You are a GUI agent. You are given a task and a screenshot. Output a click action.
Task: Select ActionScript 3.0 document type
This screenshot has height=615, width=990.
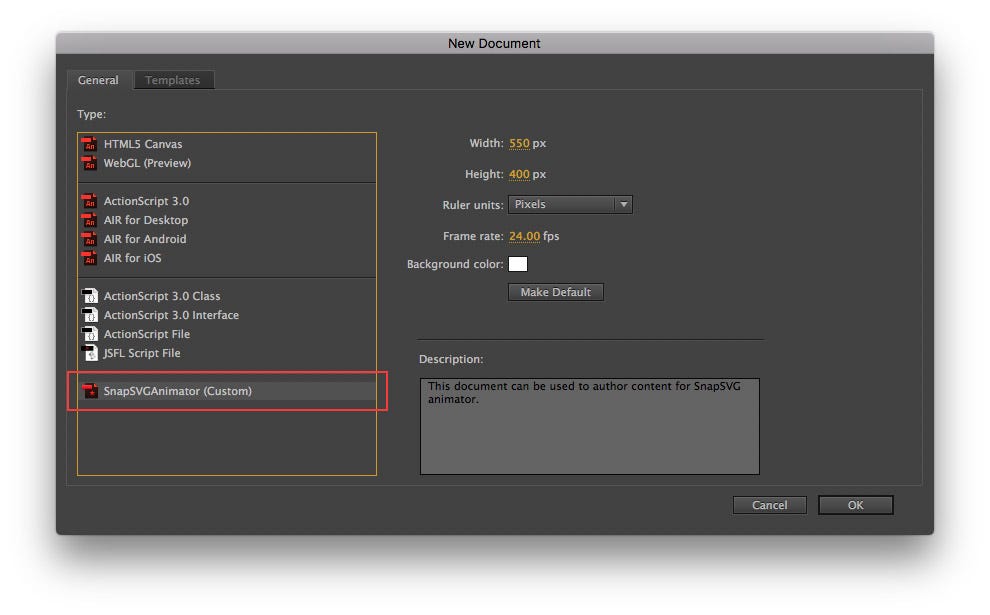[x=227, y=201]
